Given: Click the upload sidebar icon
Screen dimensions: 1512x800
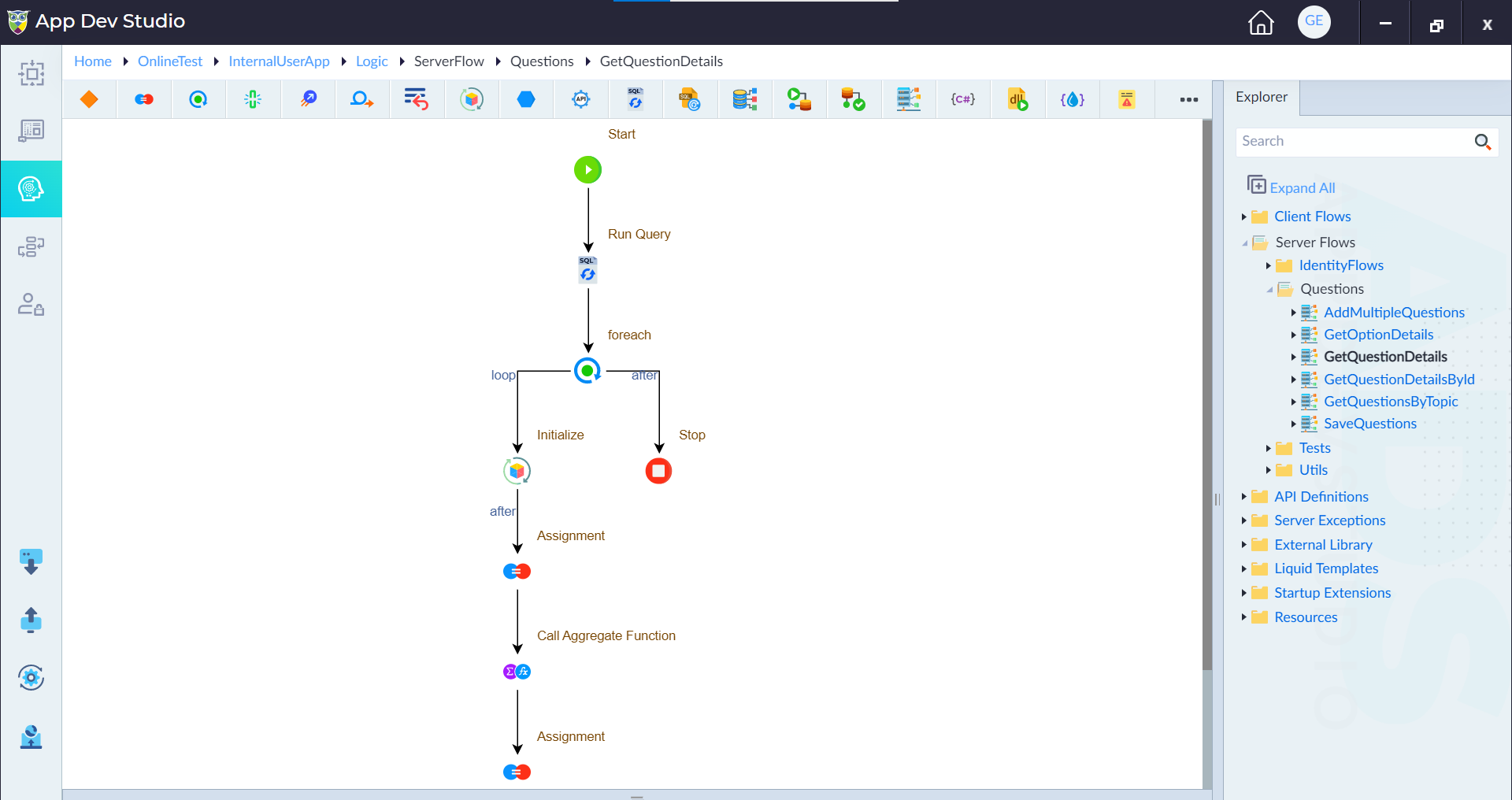Looking at the screenshot, I should coord(31,620).
